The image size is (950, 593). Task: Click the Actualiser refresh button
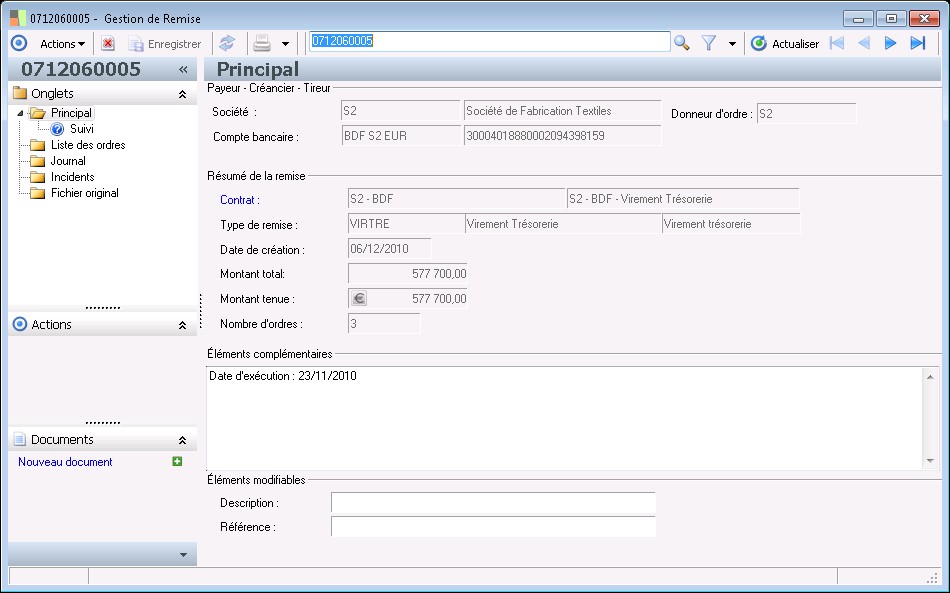click(x=785, y=44)
